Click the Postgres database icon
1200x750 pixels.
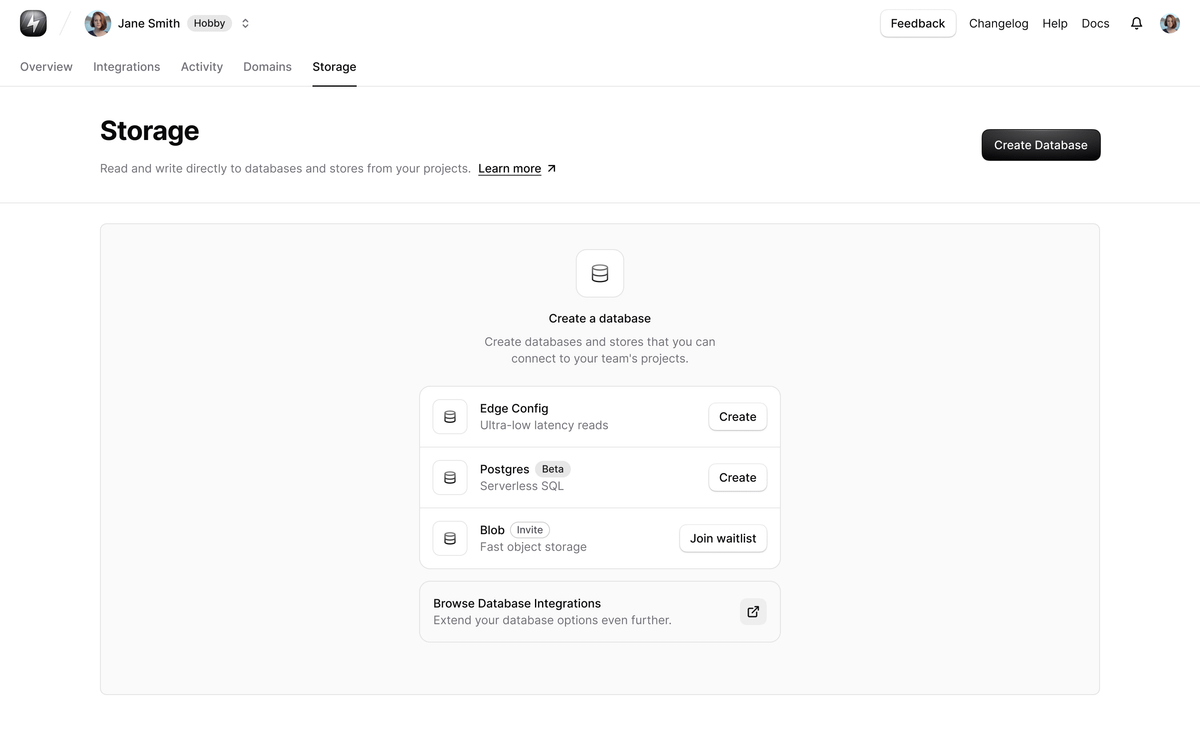[x=450, y=478]
